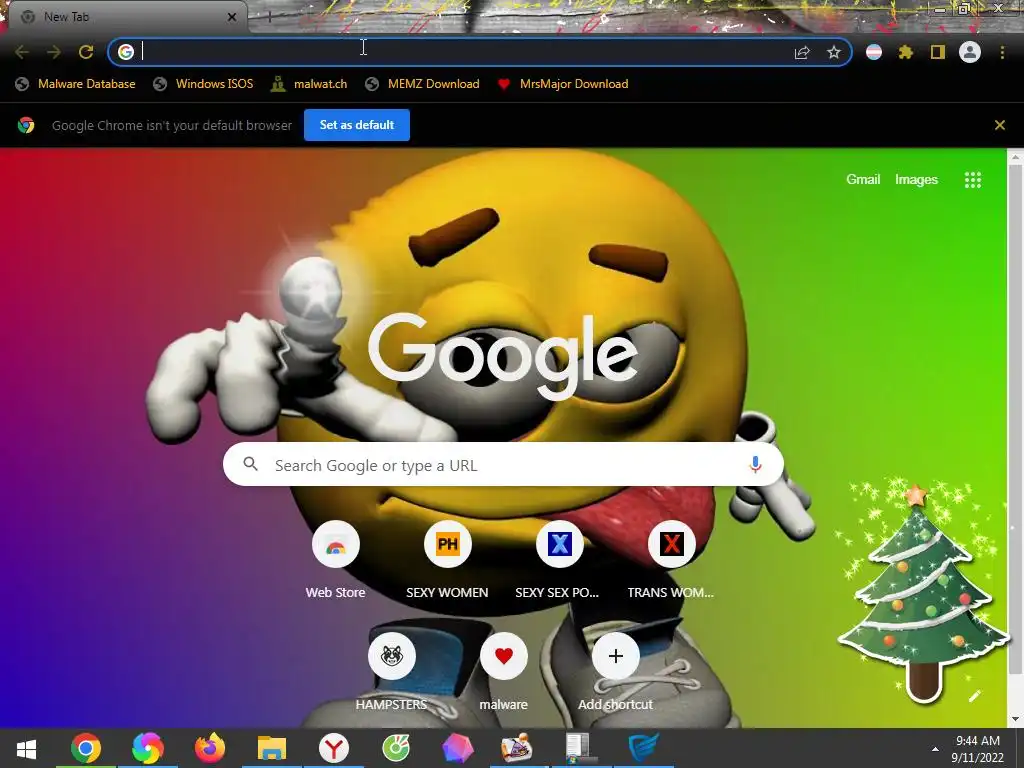Click the share page icon in address bar
Image resolution: width=1024 pixels, height=768 pixels.
802,52
